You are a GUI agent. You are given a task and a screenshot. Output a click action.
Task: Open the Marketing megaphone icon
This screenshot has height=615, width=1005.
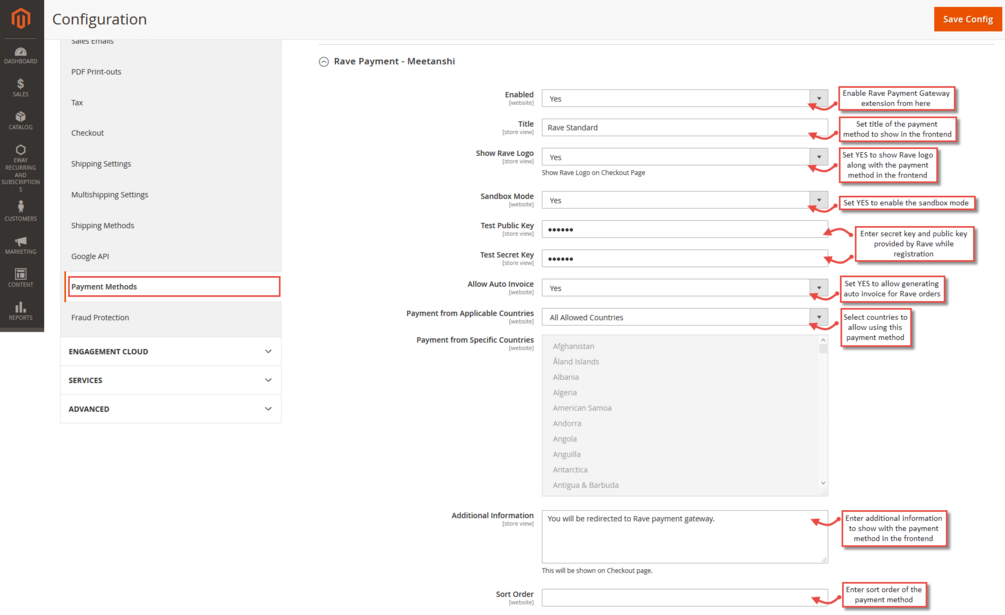21,245
